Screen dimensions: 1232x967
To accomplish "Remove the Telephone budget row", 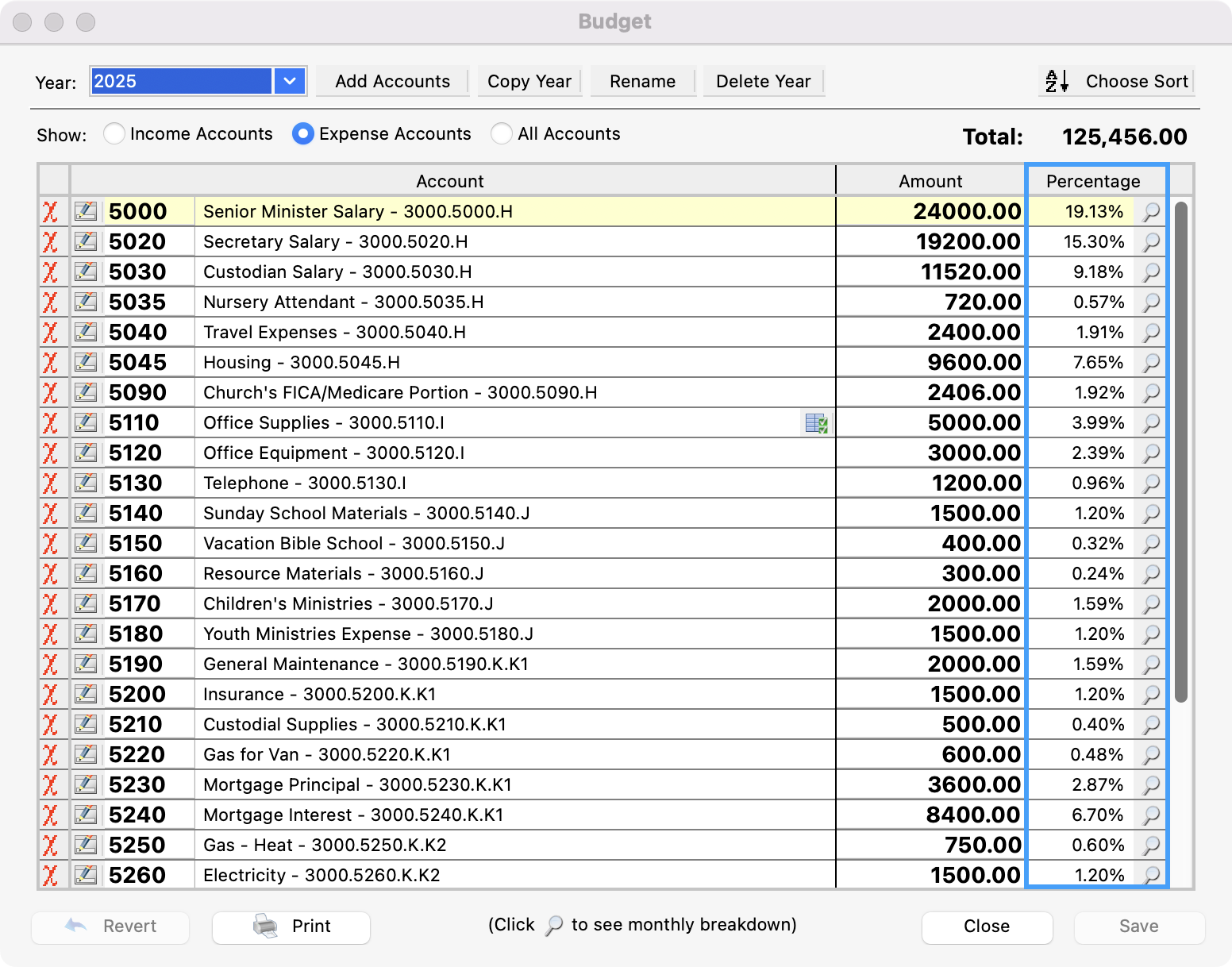I will (x=51, y=483).
